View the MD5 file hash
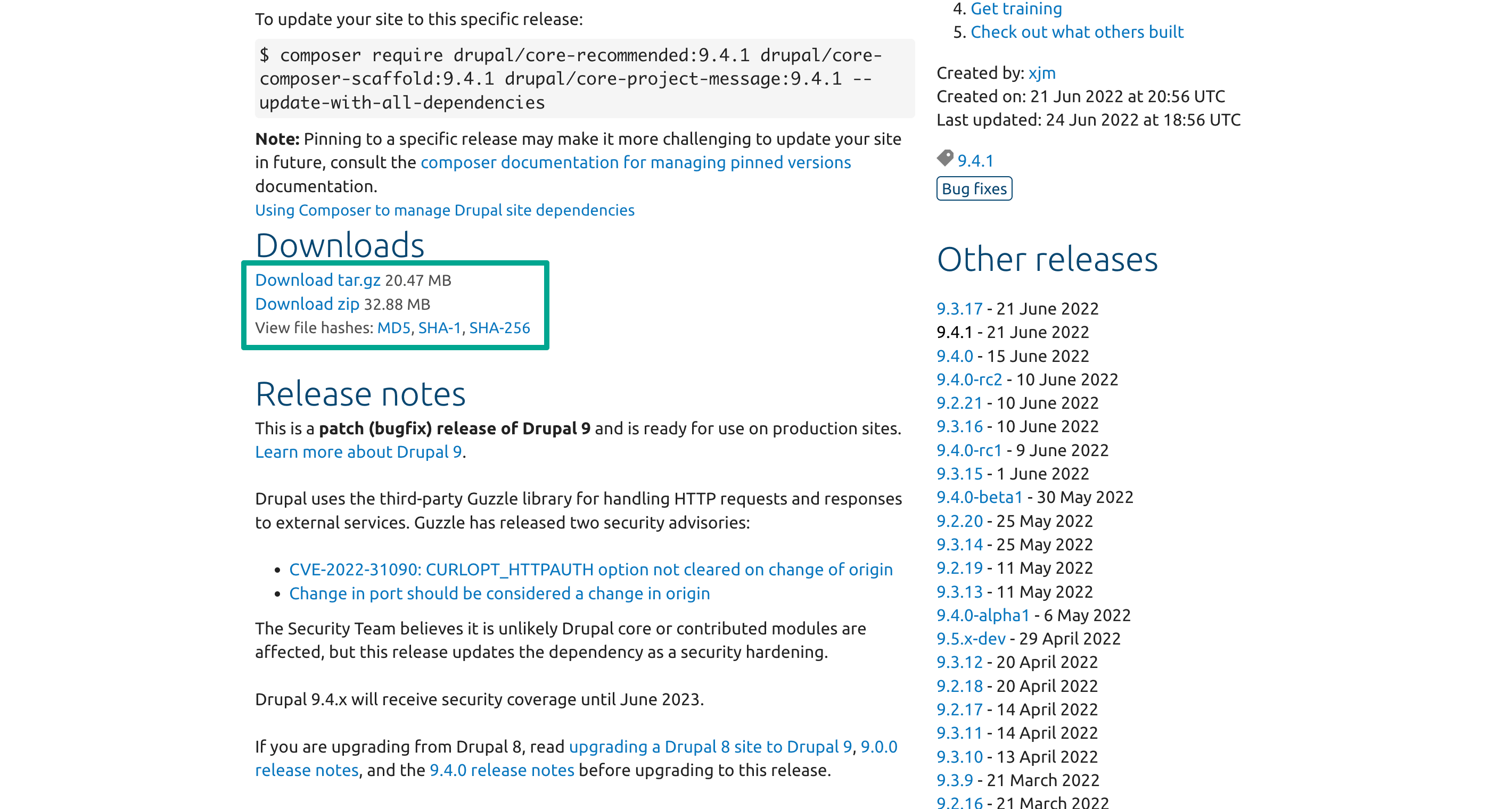1512x809 pixels. click(x=393, y=327)
